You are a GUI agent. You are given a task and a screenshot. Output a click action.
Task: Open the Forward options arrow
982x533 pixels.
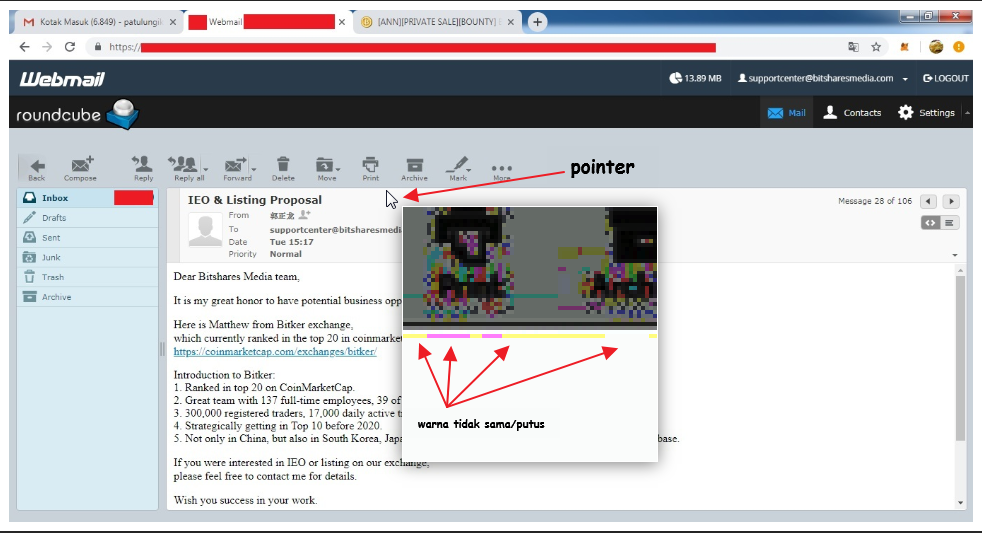click(x=254, y=169)
